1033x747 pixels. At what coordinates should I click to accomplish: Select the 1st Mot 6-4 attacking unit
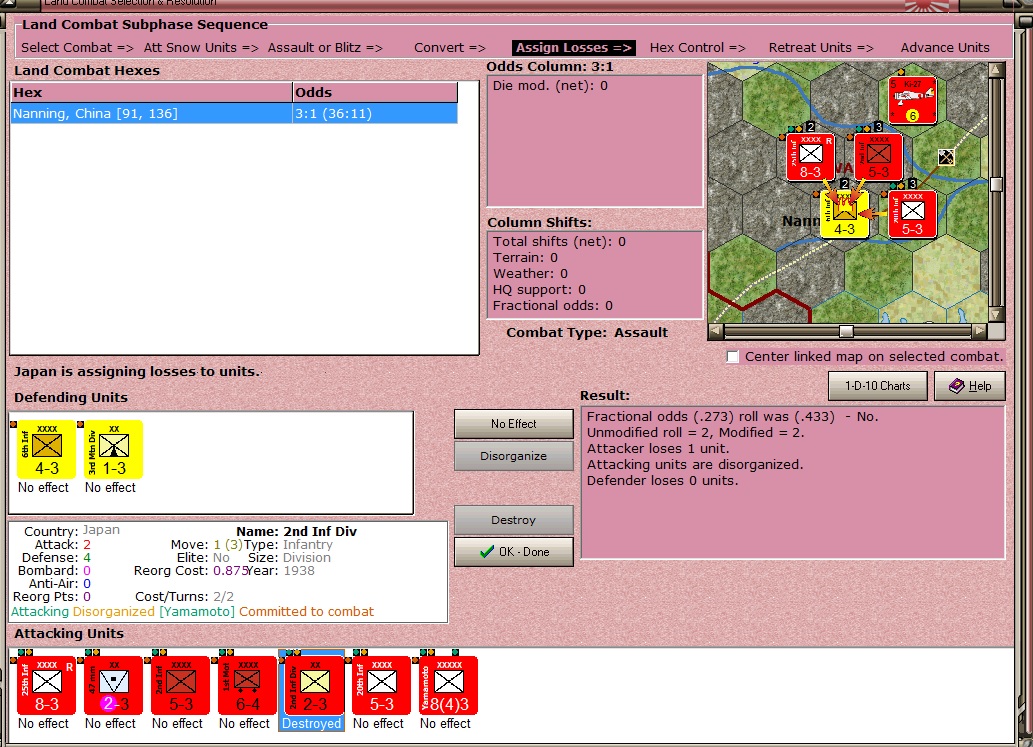(x=248, y=685)
